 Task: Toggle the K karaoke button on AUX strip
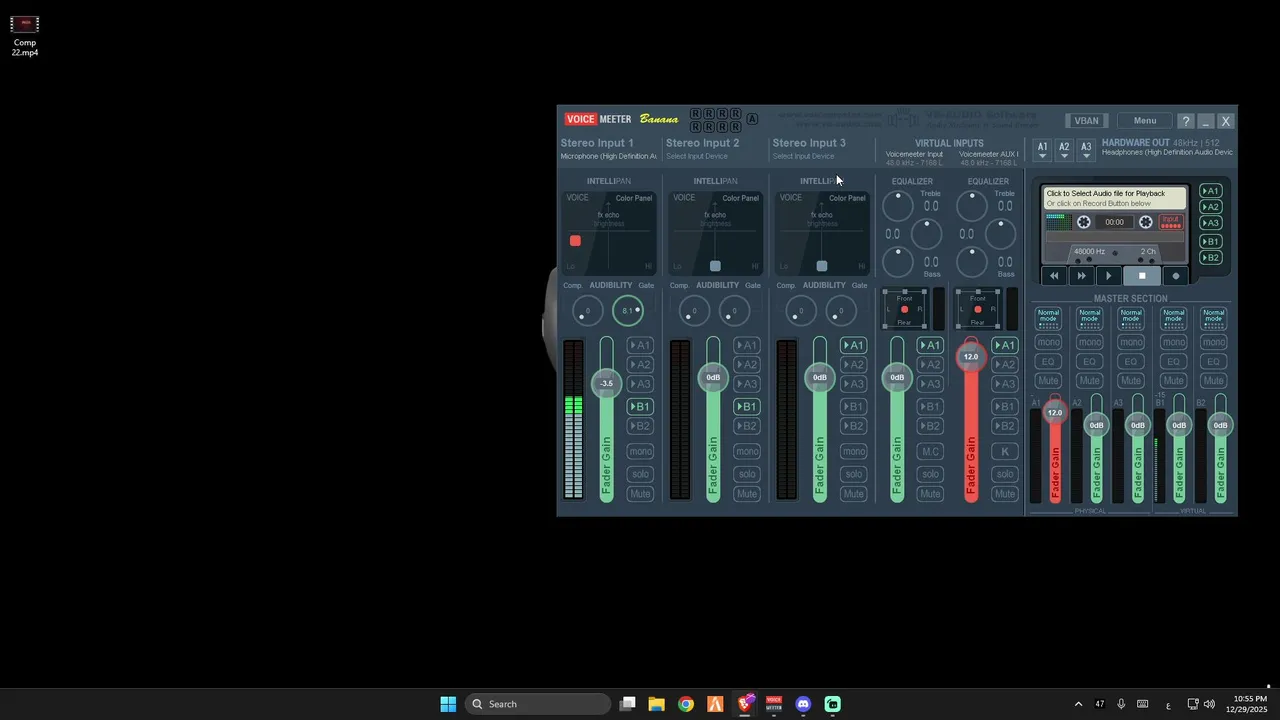(x=1005, y=451)
